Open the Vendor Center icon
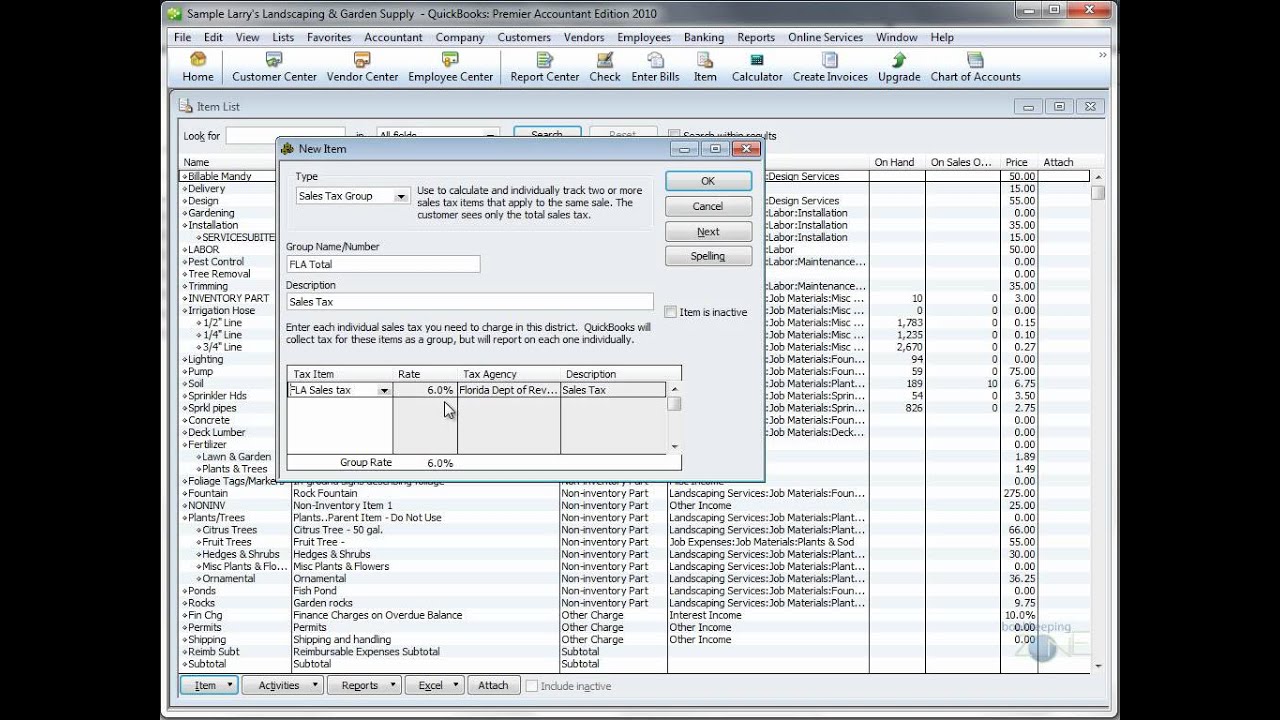 click(x=362, y=67)
